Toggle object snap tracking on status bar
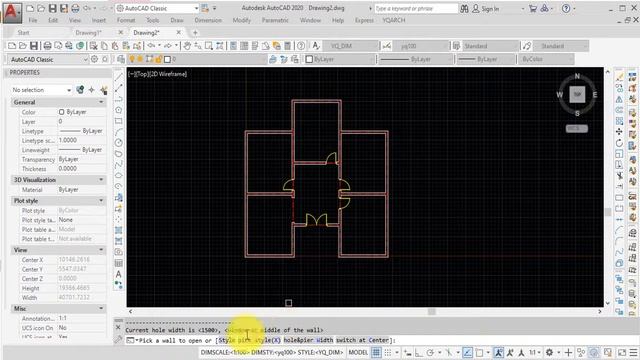The image size is (640, 360). click(x=468, y=352)
